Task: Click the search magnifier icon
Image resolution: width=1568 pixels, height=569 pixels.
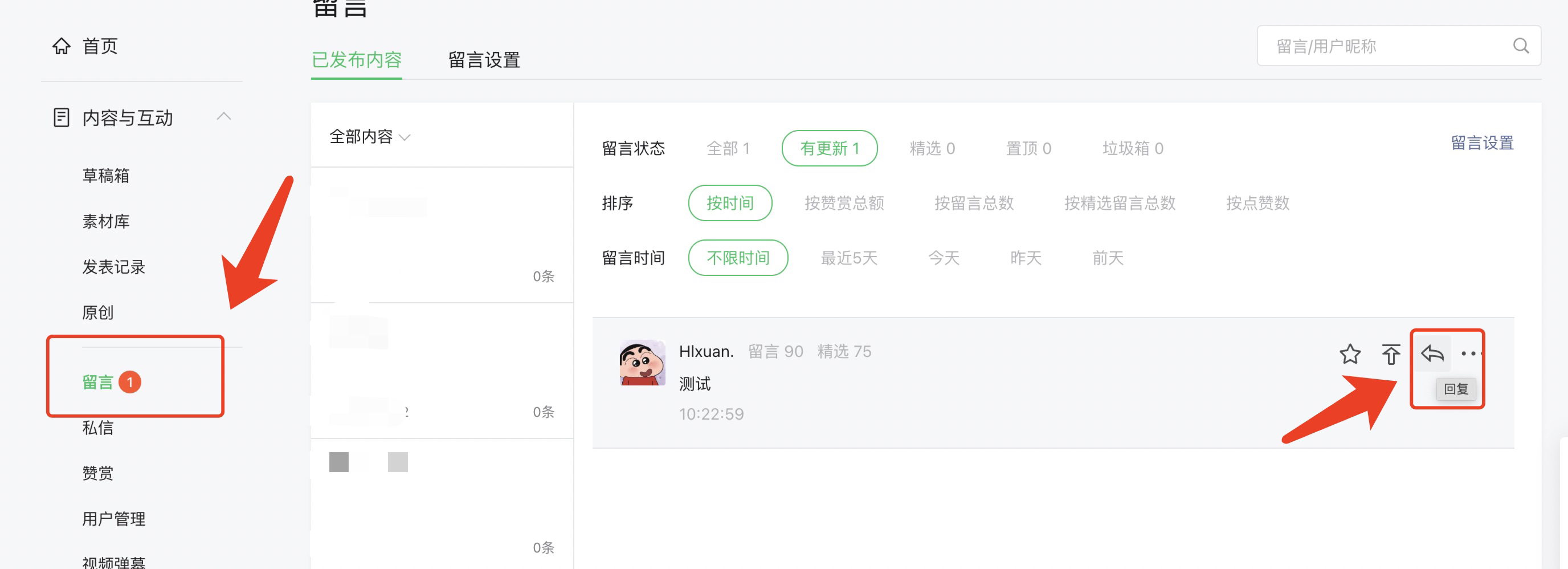Action: pos(1520,46)
